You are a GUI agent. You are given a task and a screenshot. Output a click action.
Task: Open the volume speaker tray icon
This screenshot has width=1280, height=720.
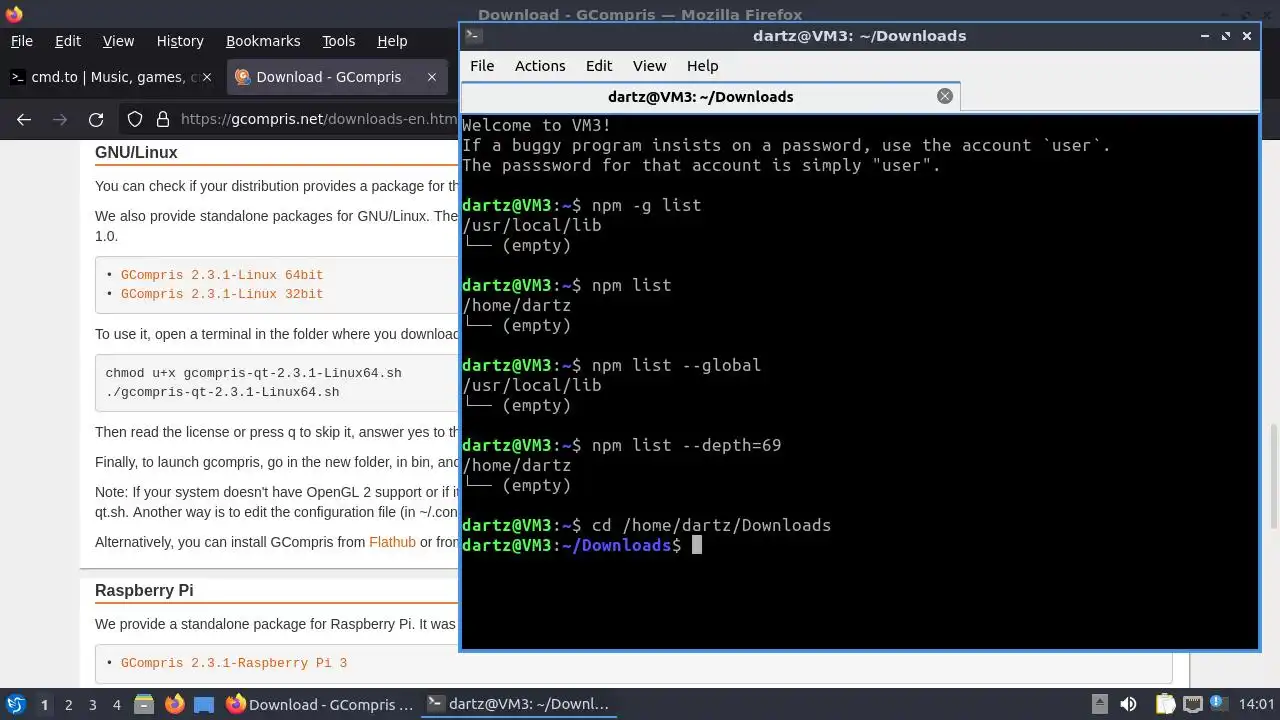[1128, 704]
